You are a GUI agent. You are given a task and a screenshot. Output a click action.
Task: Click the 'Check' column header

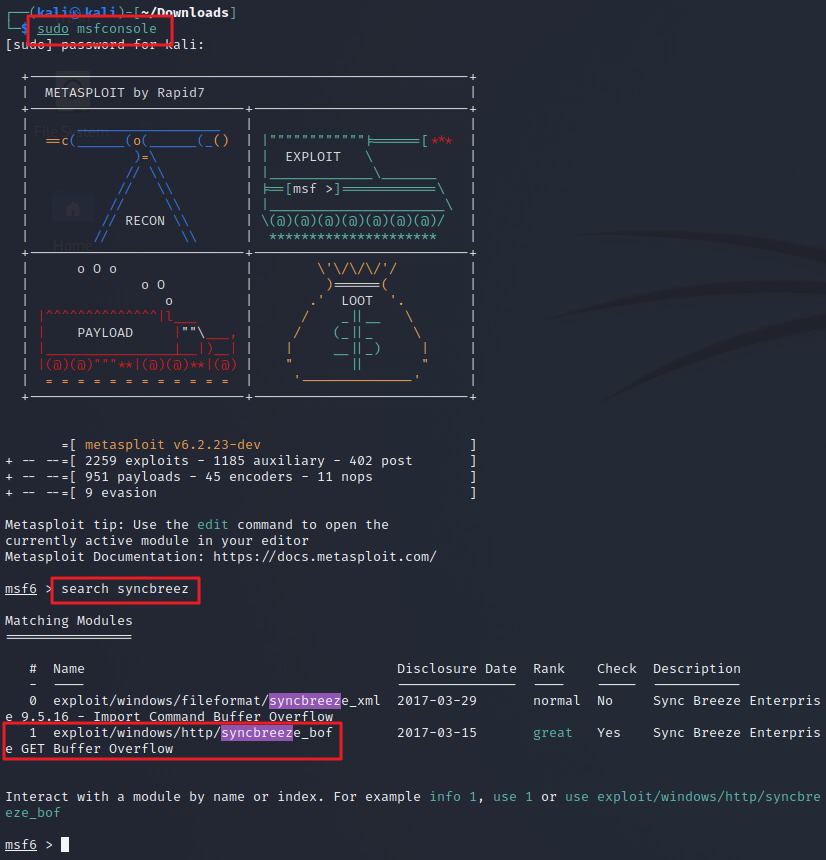coord(616,669)
